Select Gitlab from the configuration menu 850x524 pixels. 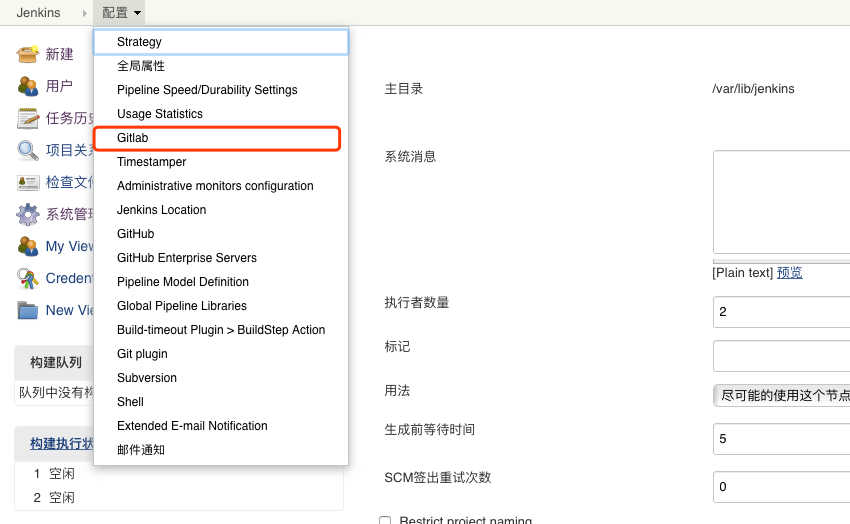tap(132, 138)
